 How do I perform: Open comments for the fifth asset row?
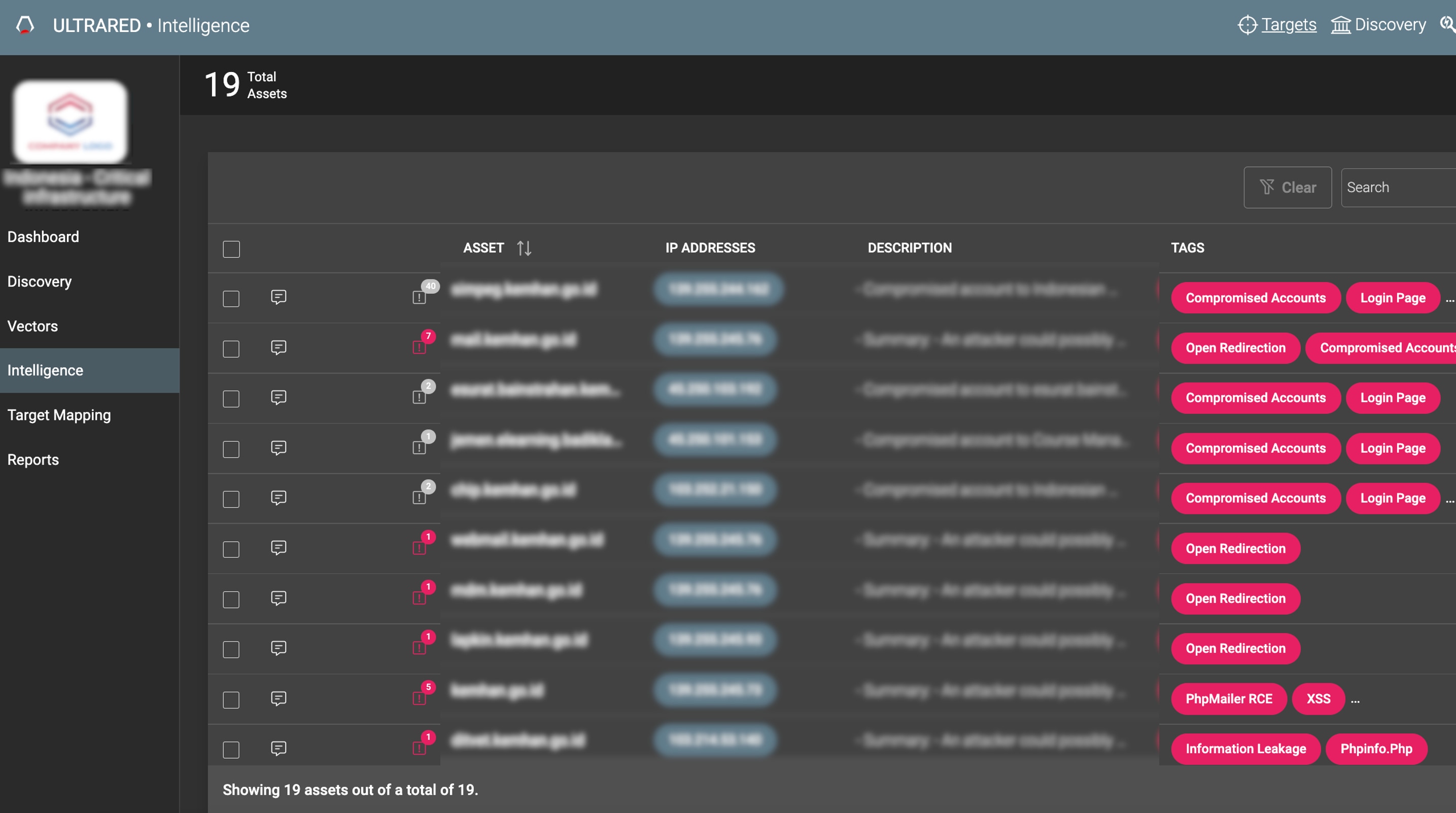click(x=279, y=497)
